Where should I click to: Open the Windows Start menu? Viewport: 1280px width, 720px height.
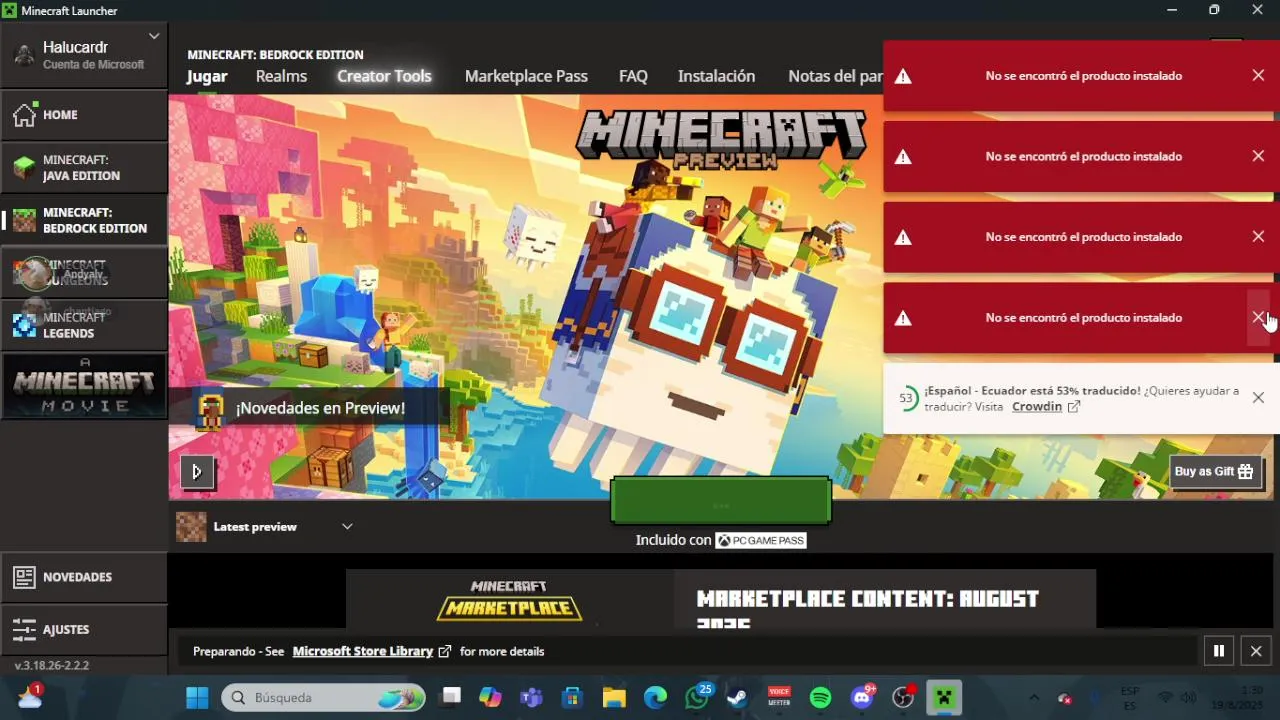197,697
